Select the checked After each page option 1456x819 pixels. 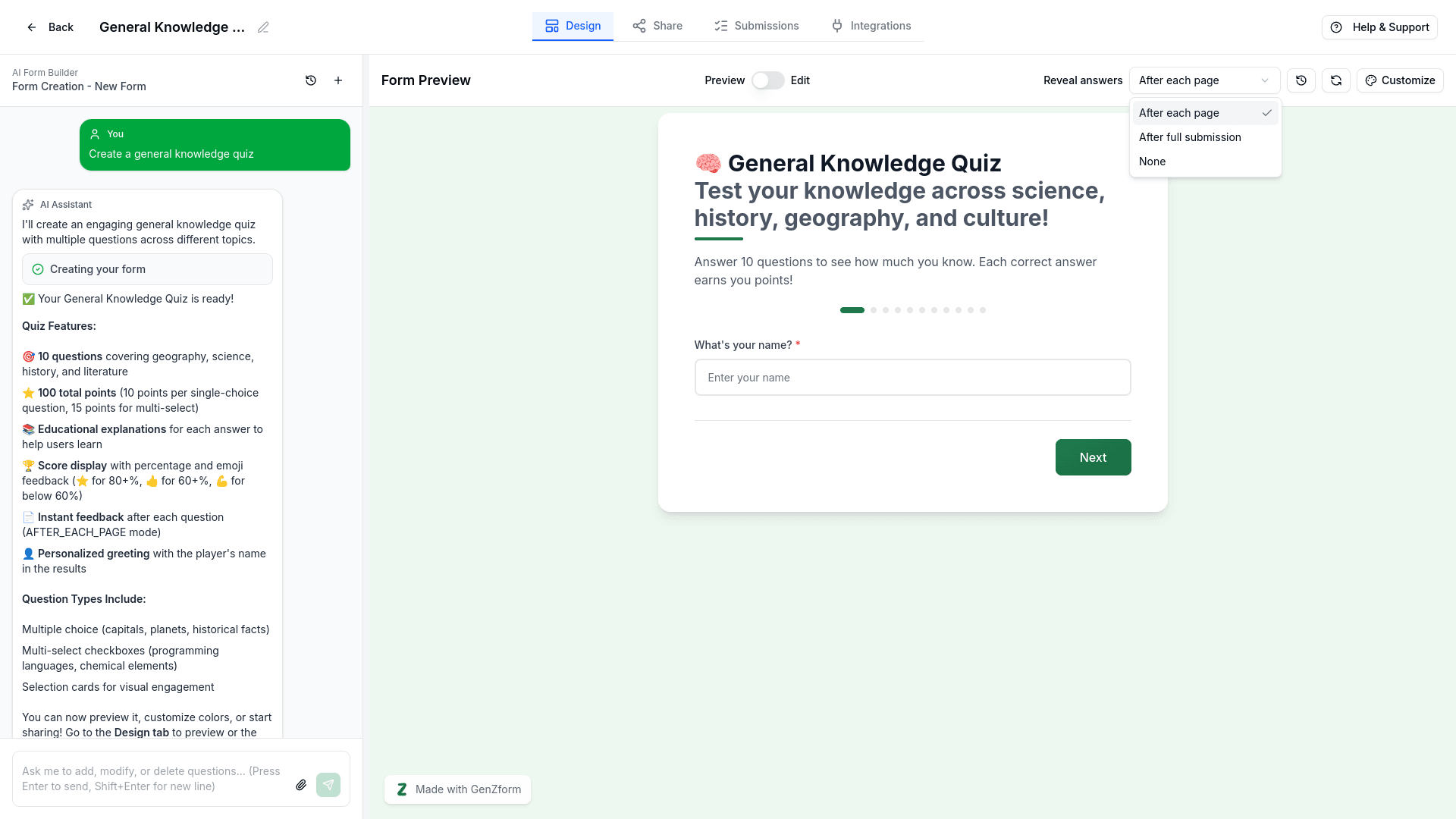pyautogui.click(x=1178, y=112)
